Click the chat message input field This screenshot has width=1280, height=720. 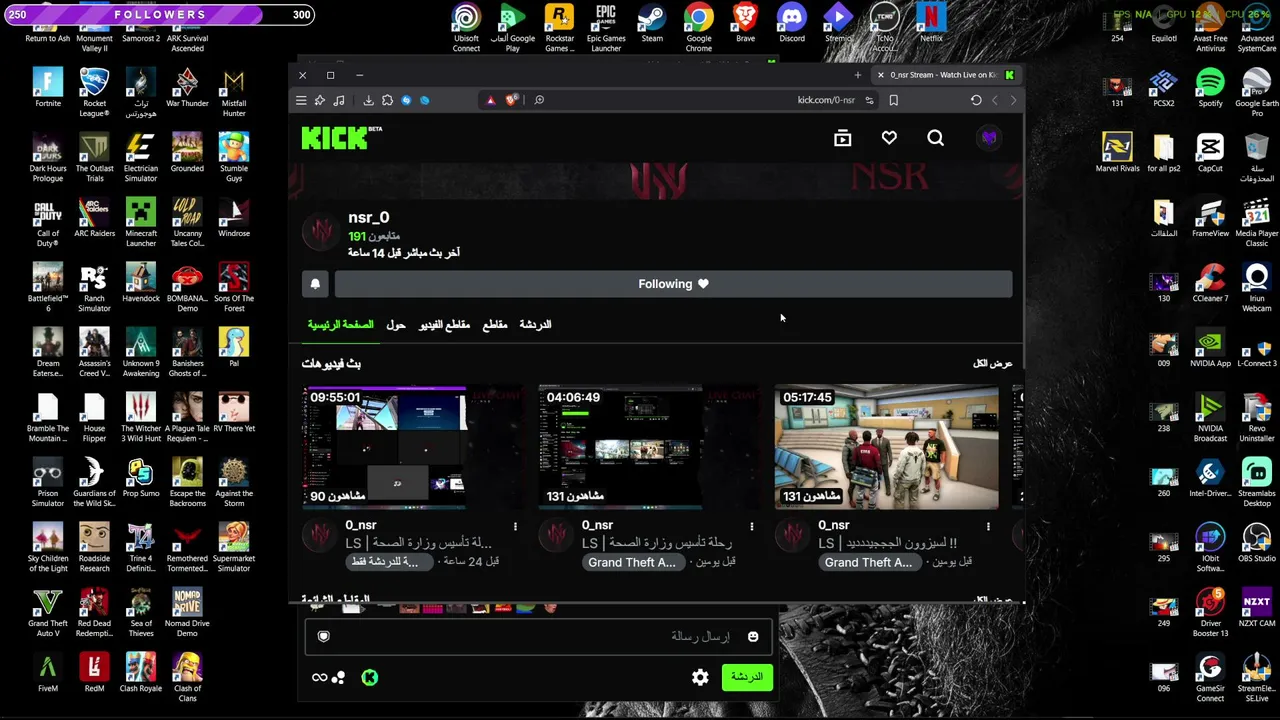tap(539, 637)
